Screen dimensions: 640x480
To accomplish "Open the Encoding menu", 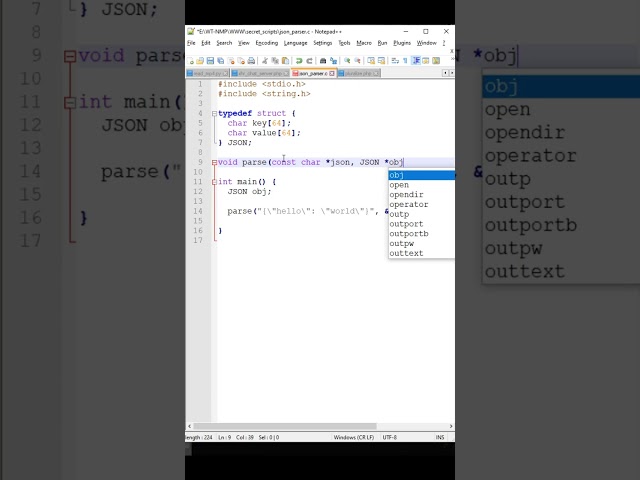I will tap(267, 43).
